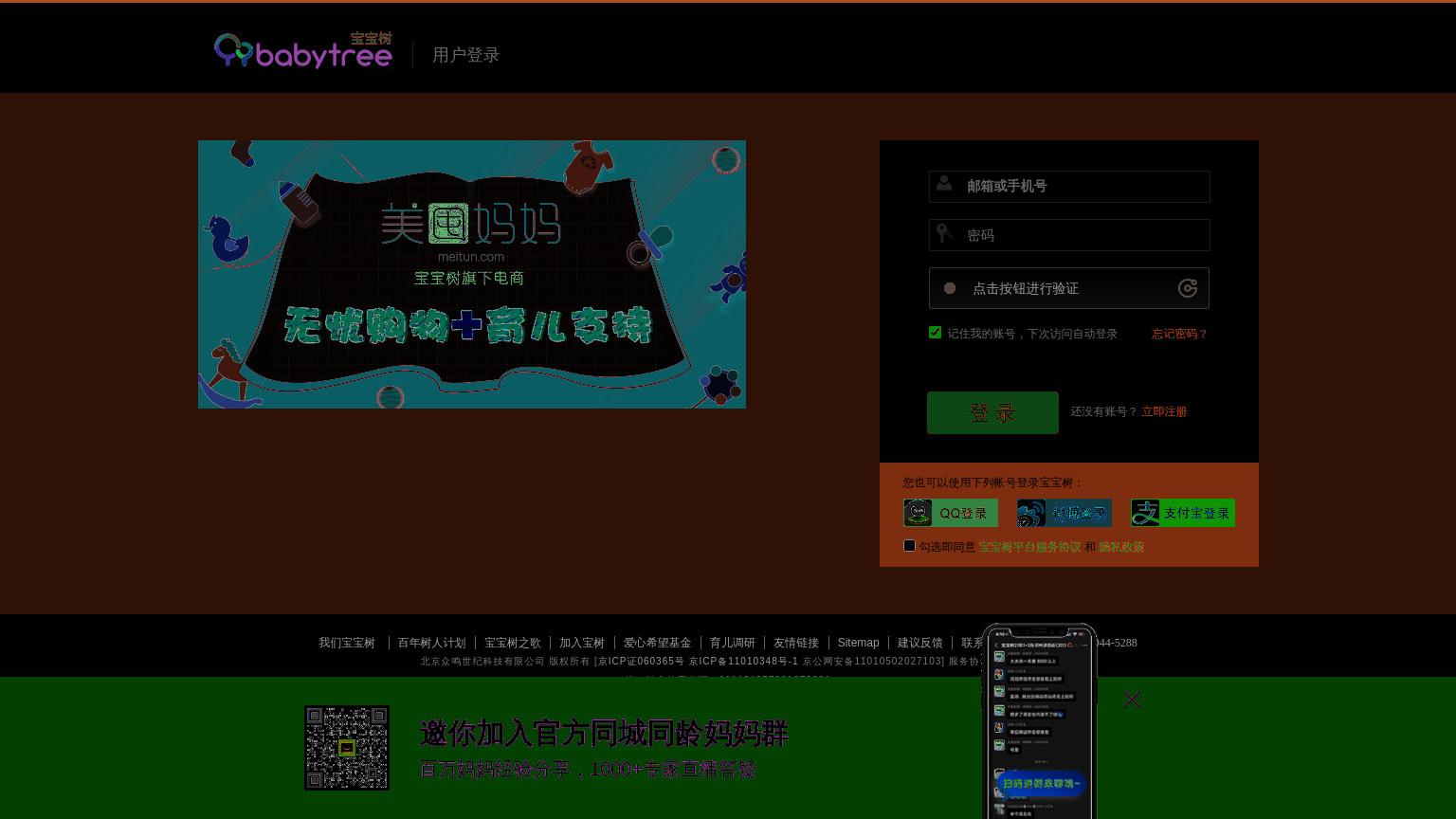
Task: Open the 立即注册 link
Action: [x=1164, y=411]
